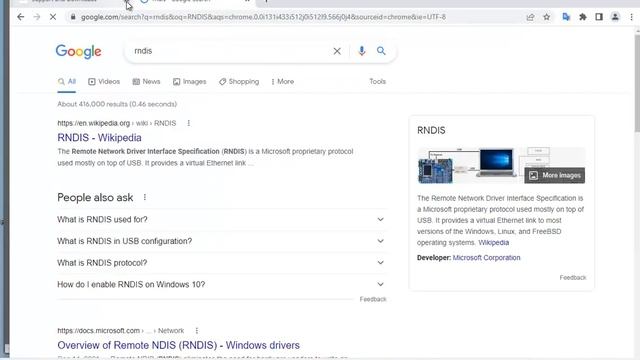Open the Chrome profile avatar
The height and width of the screenshot is (360, 640).
tap(615, 17)
